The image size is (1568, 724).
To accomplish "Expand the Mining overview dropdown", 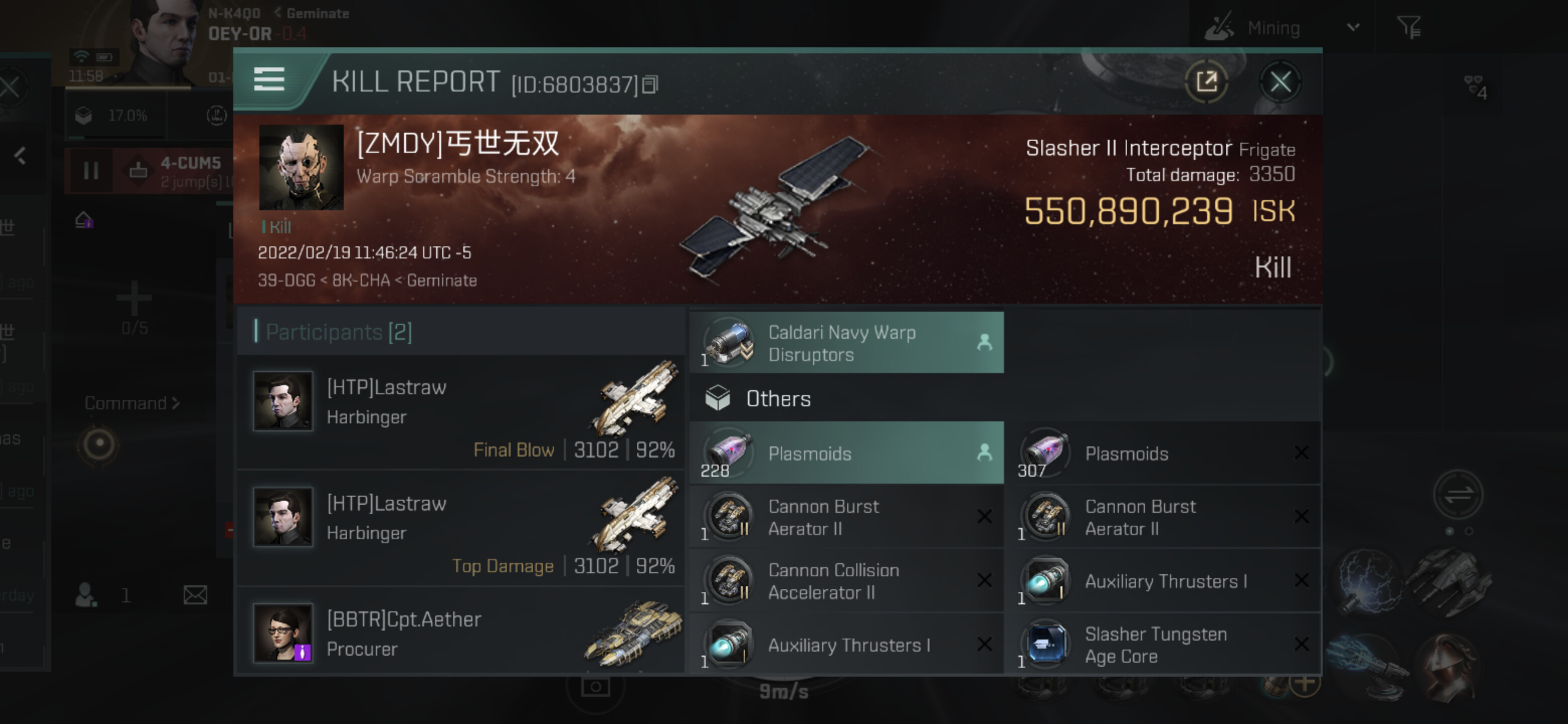I will (1352, 27).
